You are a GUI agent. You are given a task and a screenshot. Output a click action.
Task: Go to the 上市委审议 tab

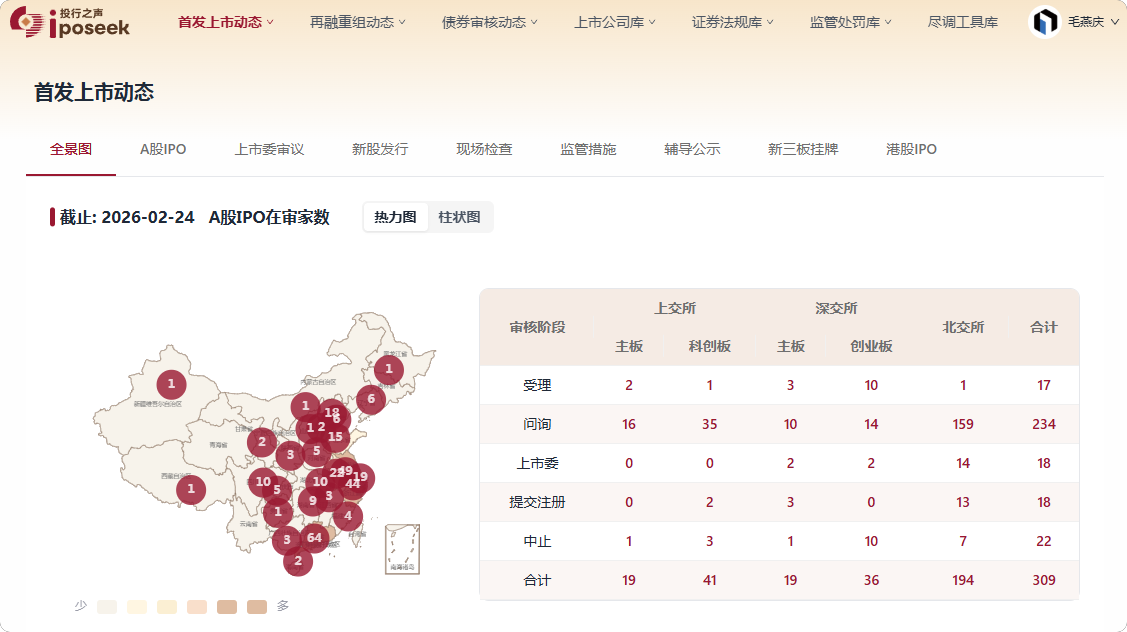click(269, 149)
